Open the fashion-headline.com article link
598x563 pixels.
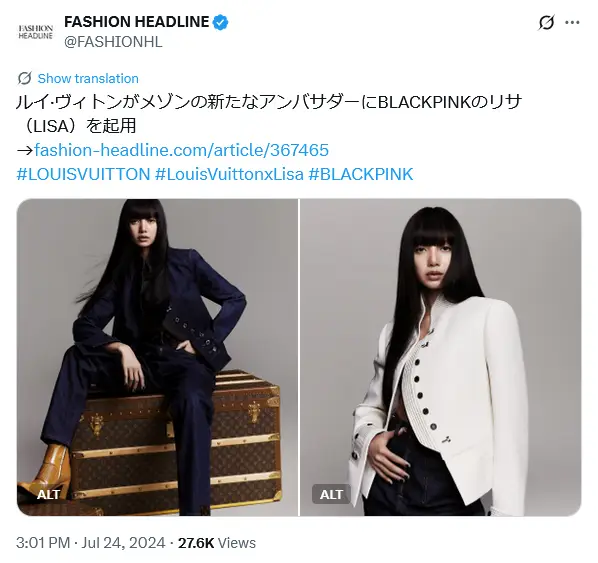[181, 150]
